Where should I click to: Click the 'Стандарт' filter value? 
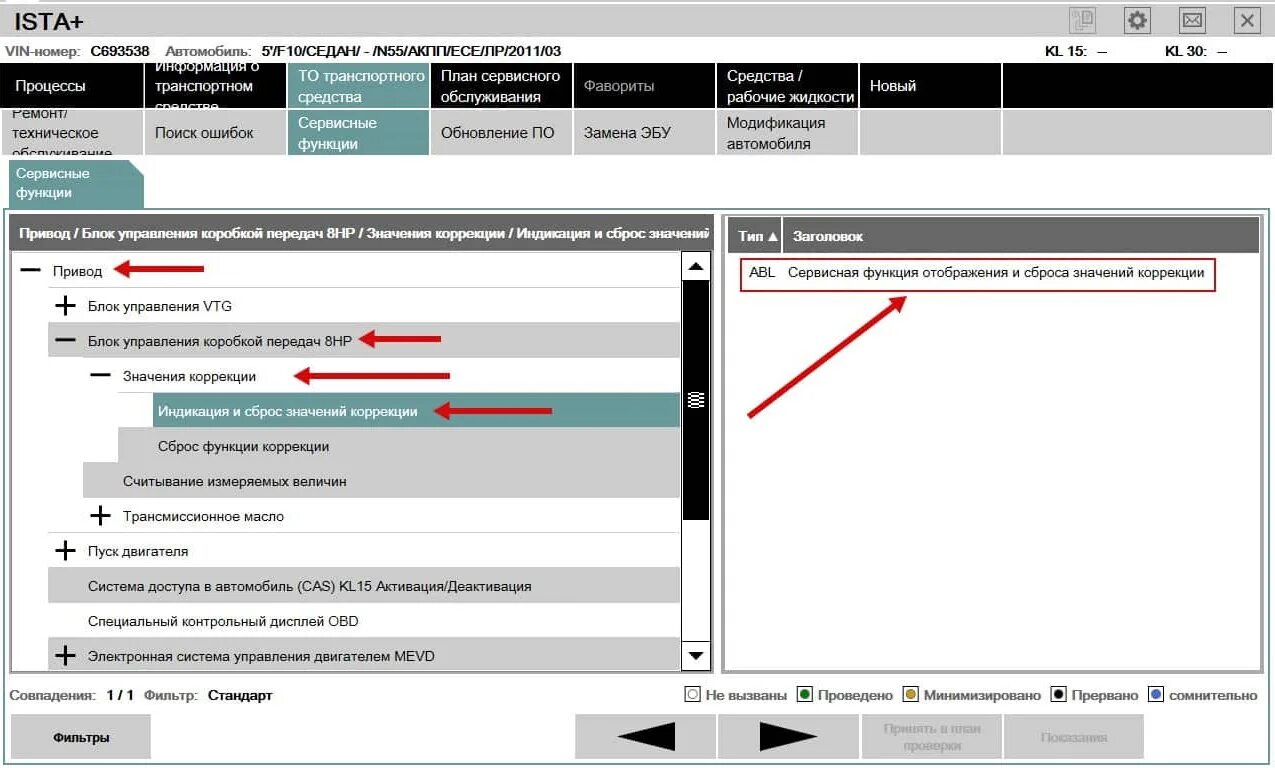[240, 695]
